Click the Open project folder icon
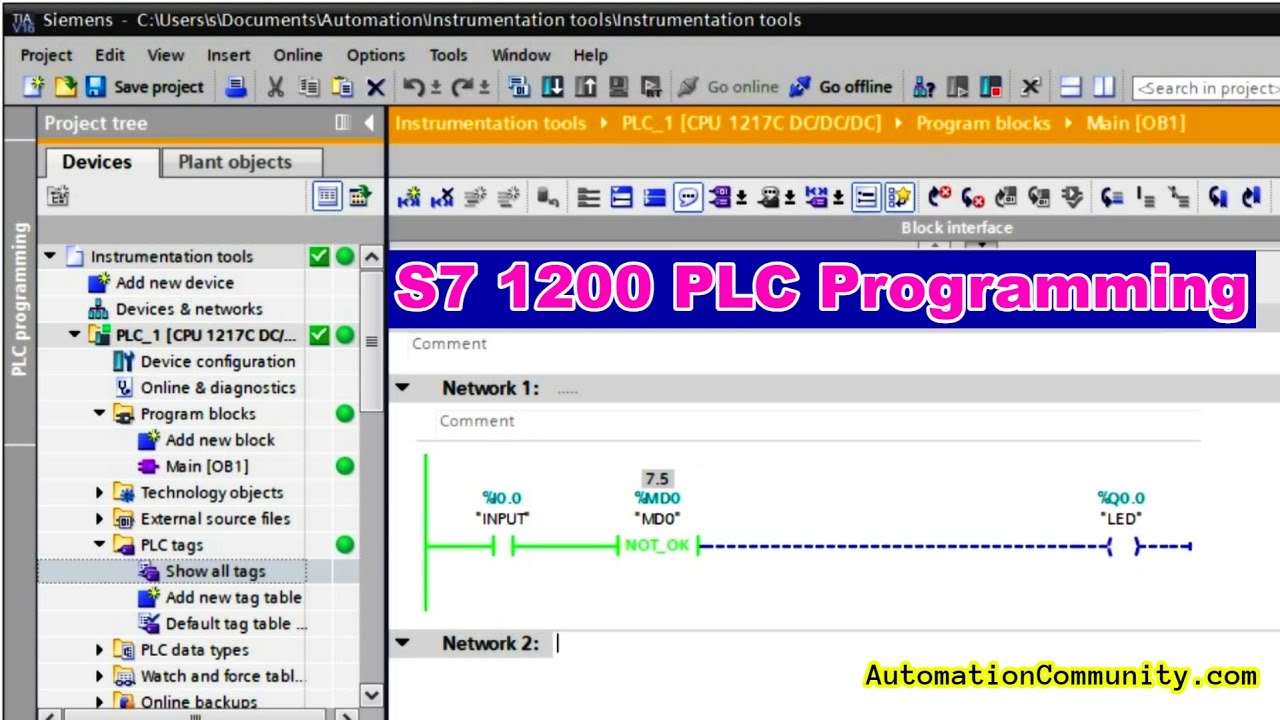The width and height of the screenshot is (1280, 720). [x=65, y=87]
